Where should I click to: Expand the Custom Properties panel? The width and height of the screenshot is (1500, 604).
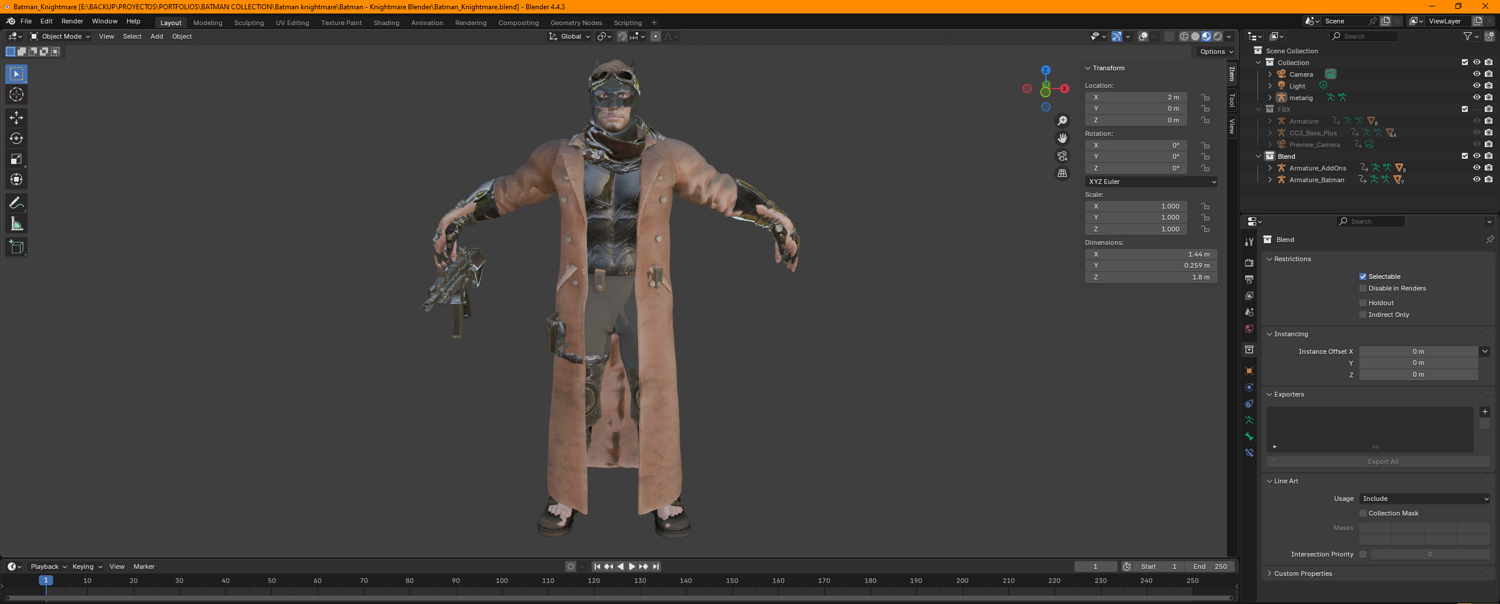point(1302,574)
